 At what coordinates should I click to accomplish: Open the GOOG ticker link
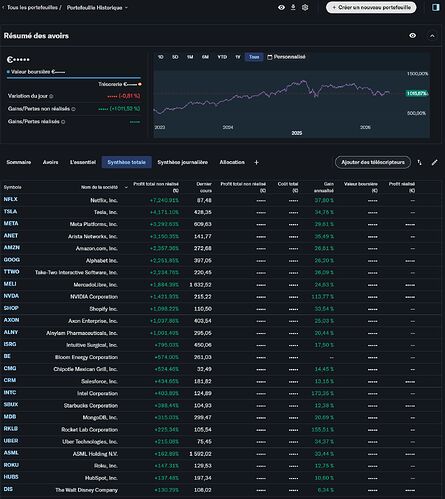coord(12,260)
